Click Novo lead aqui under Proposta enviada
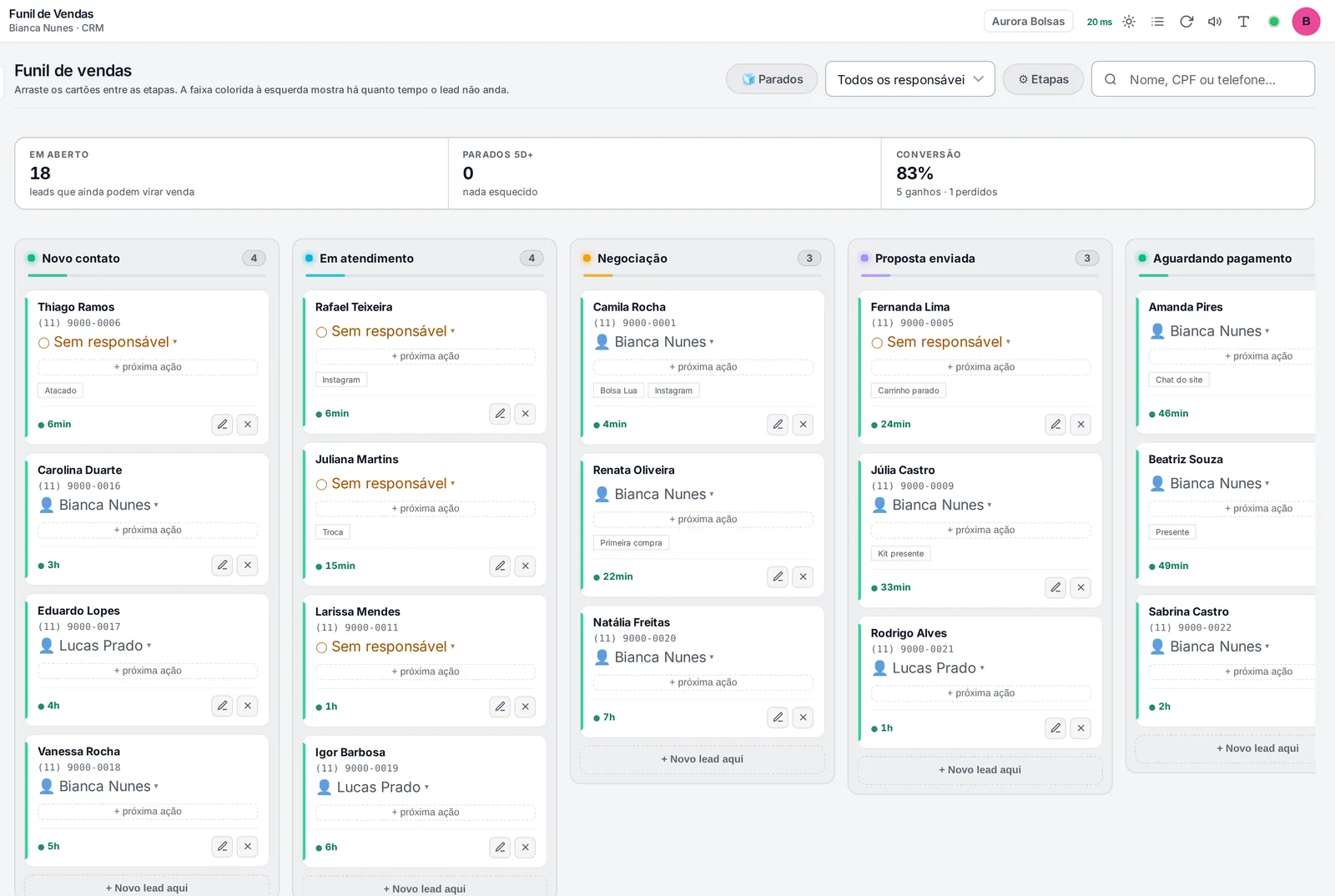The height and width of the screenshot is (896, 1335). coord(980,770)
